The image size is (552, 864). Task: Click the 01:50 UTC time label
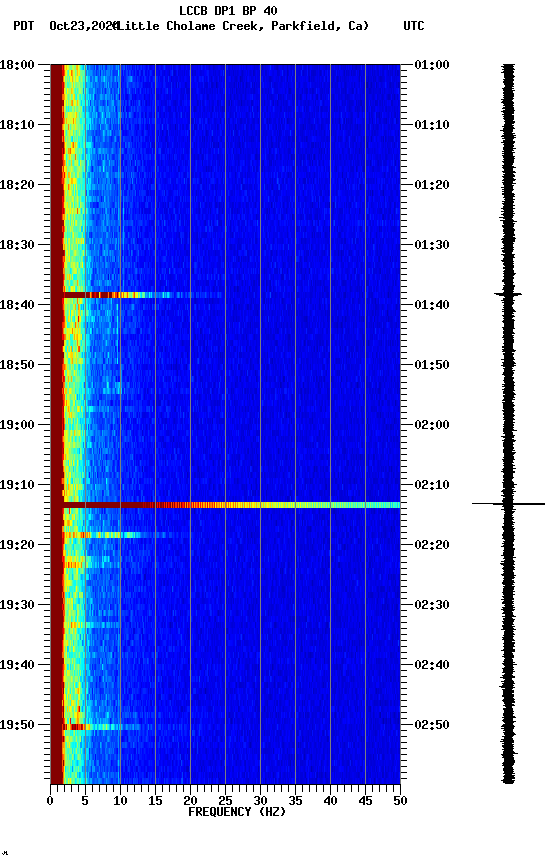(x=432, y=365)
